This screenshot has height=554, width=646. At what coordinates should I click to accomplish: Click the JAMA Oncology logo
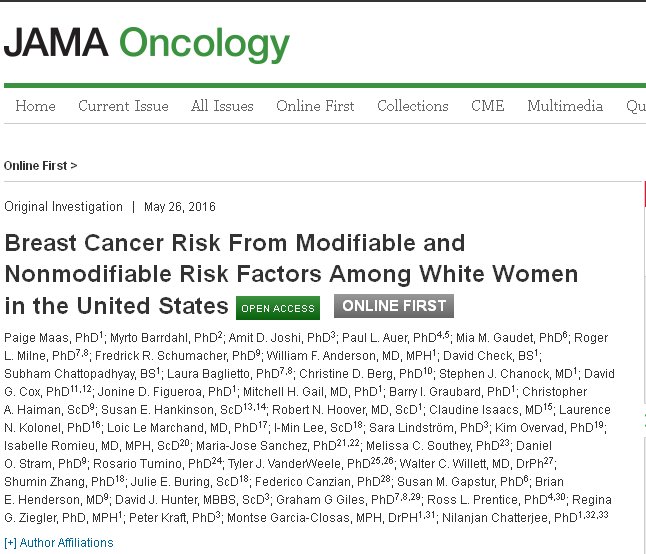click(x=147, y=43)
